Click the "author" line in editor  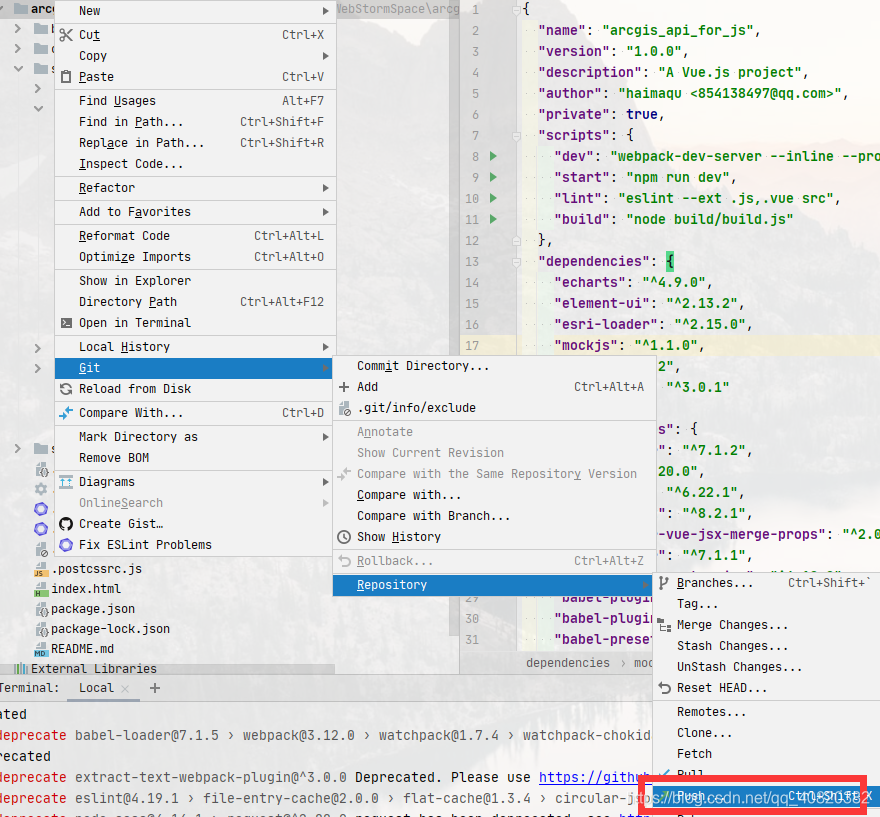click(693, 94)
